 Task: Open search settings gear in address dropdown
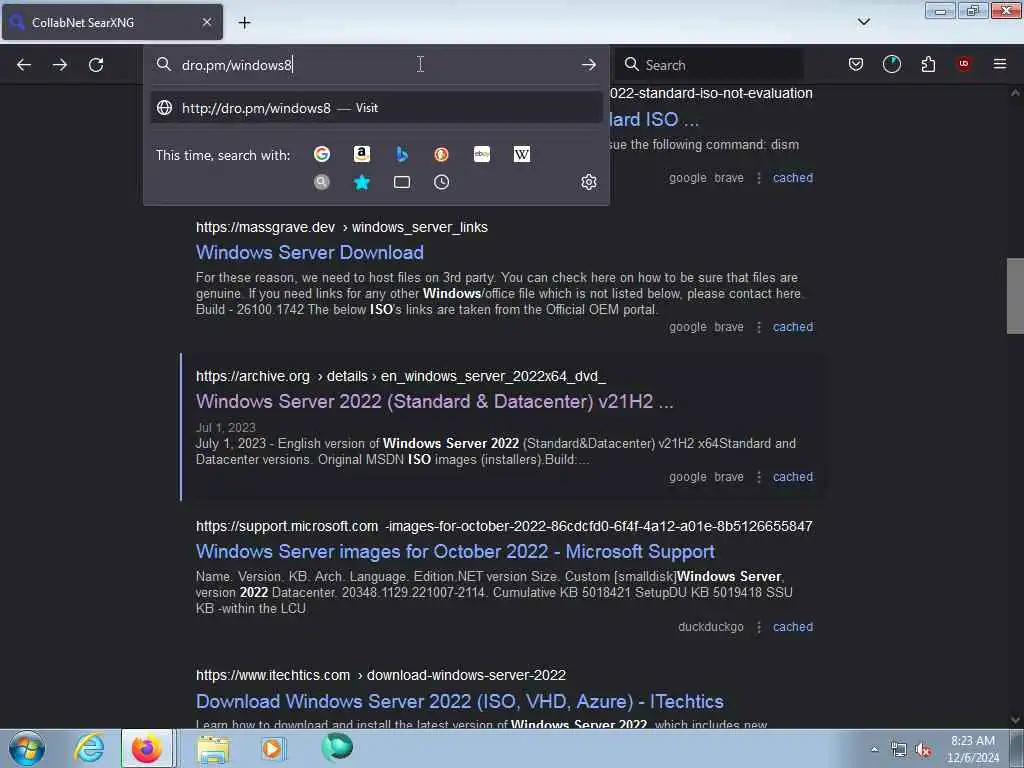588,182
